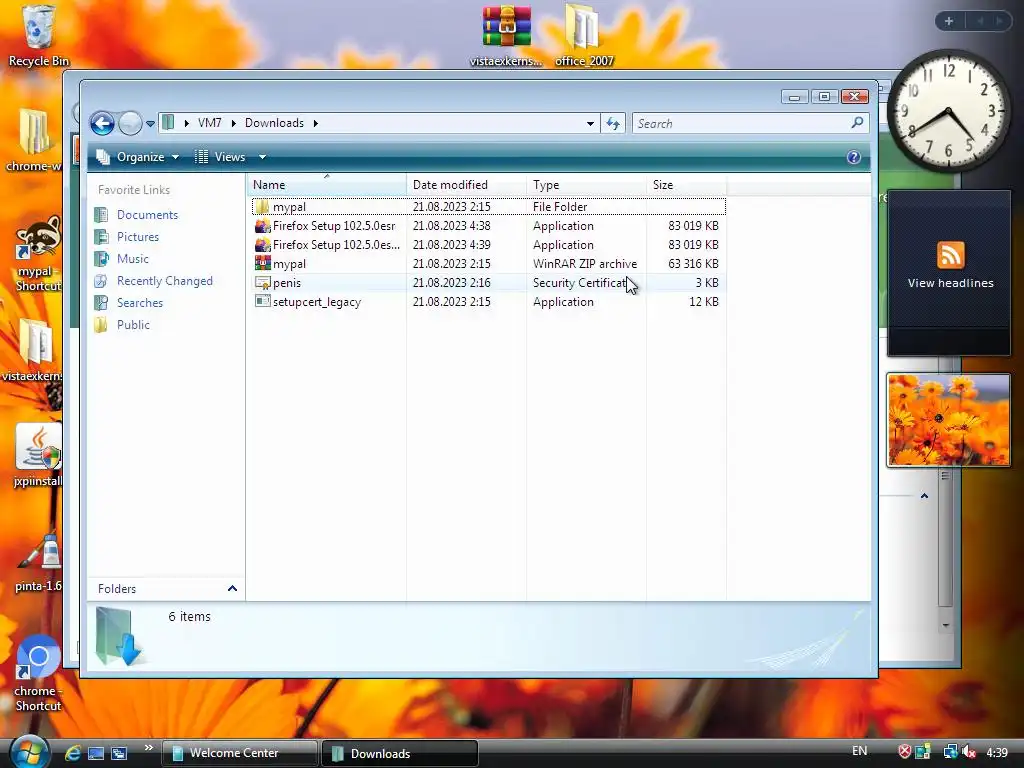The height and width of the screenshot is (768, 1024).
Task: Click Show Desktop in Quick Launch
Action: click(x=96, y=753)
